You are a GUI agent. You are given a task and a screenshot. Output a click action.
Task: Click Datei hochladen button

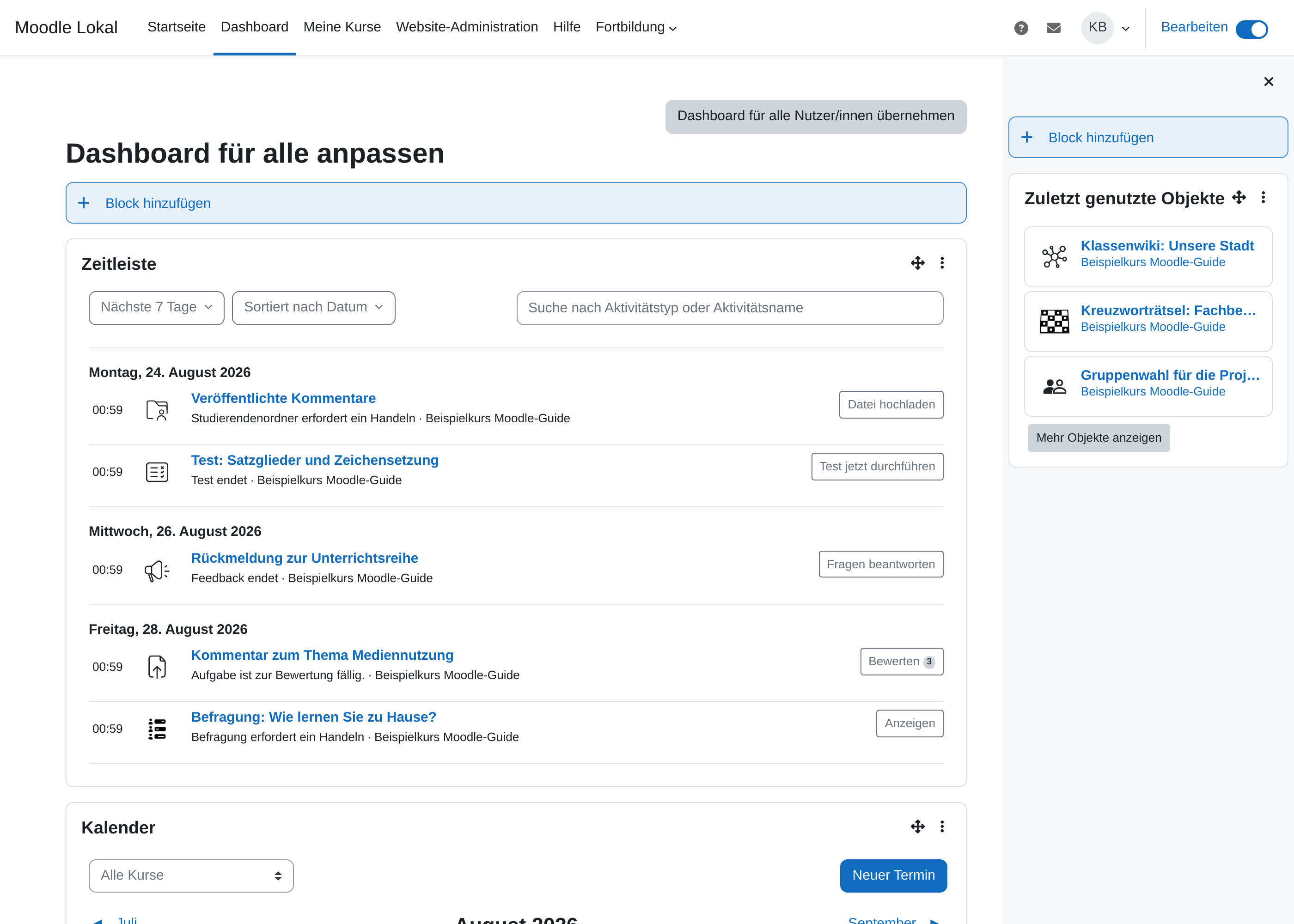coord(891,405)
